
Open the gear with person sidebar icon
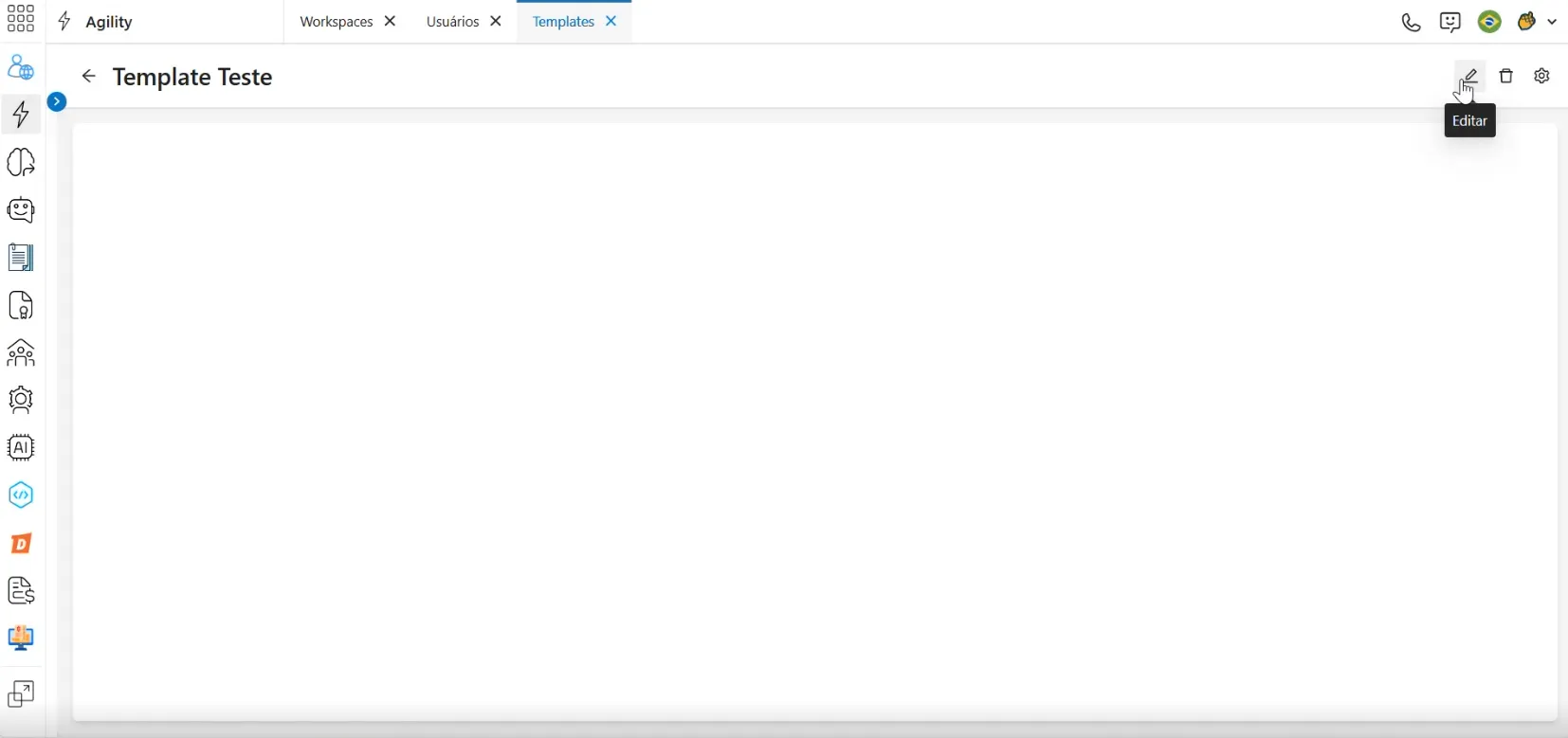point(21,400)
